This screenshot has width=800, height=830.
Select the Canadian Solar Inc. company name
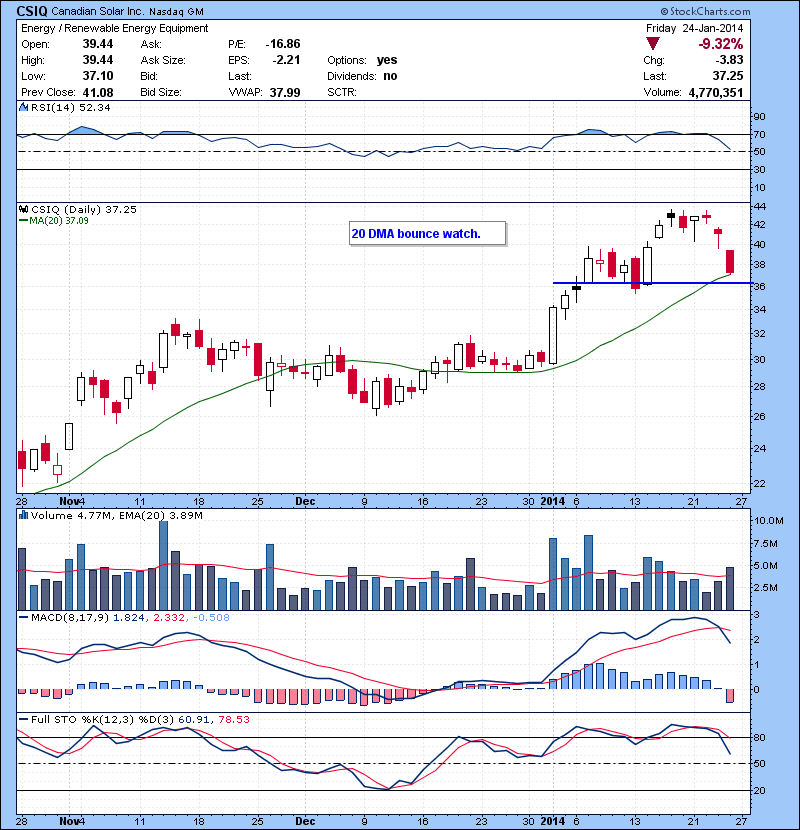(97, 11)
